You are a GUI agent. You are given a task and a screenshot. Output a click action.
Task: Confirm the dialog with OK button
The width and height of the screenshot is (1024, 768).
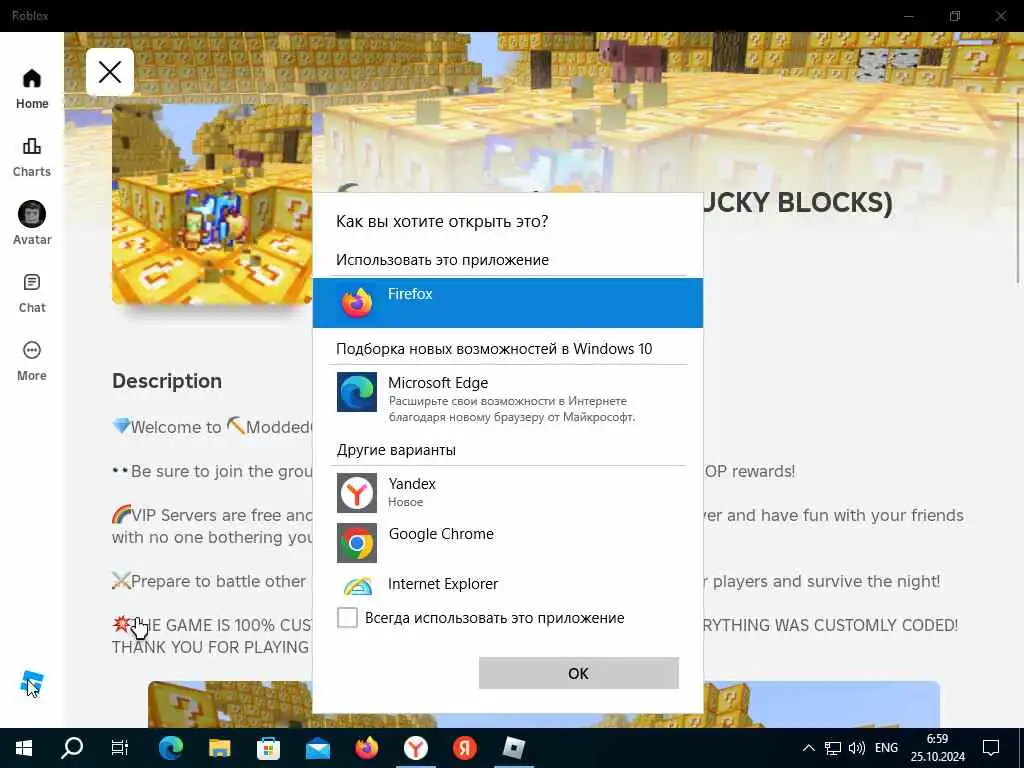pyautogui.click(x=579, y=673)
